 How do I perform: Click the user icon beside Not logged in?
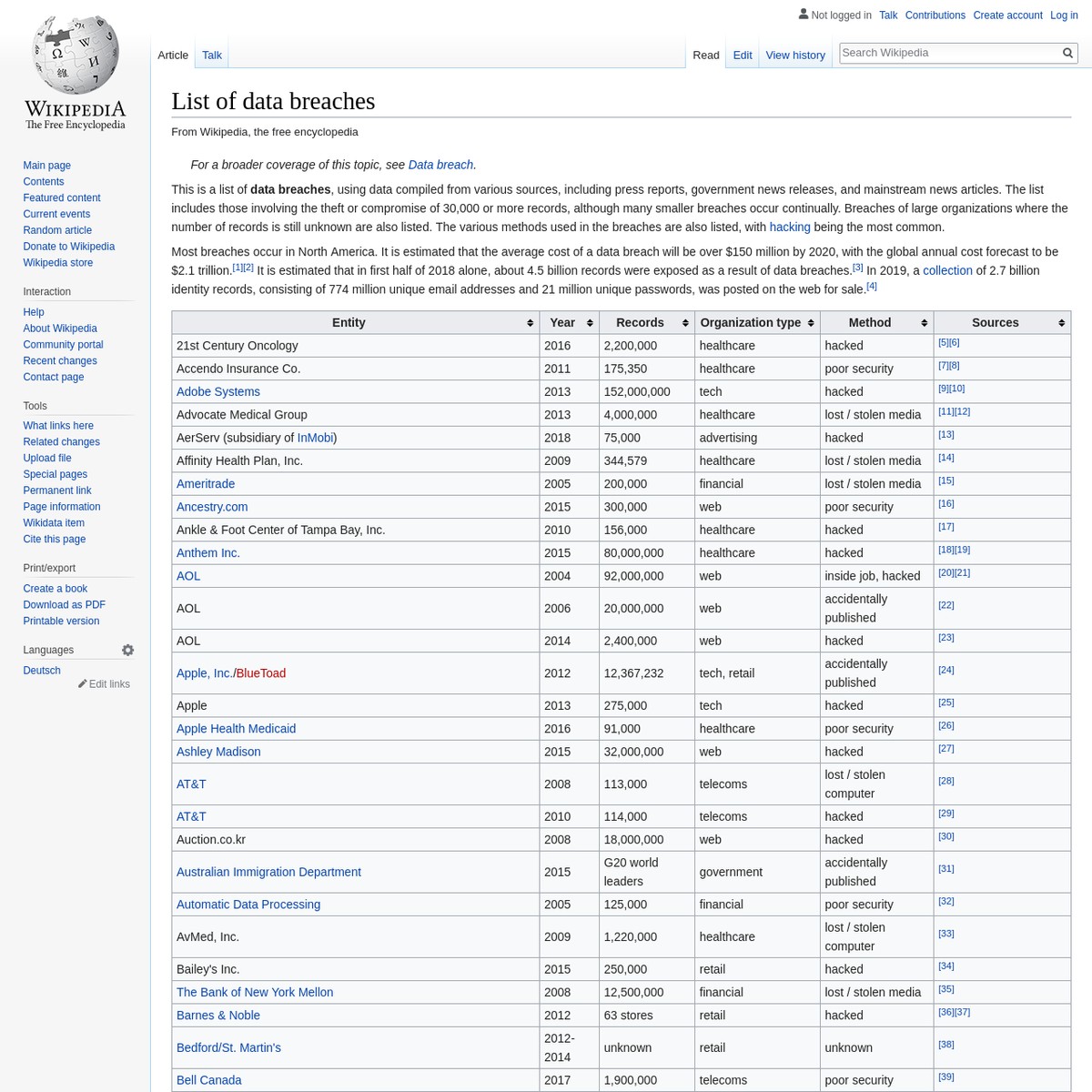tap(804, 14)
